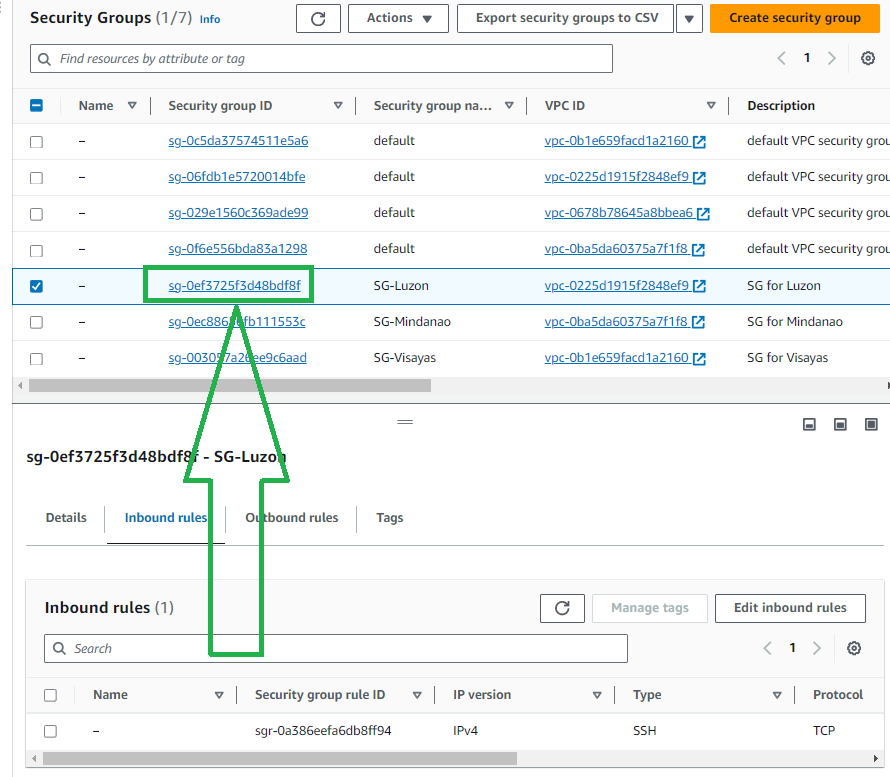Sort inbound rules by Type column
890x777 pixels.
(777, 695)
